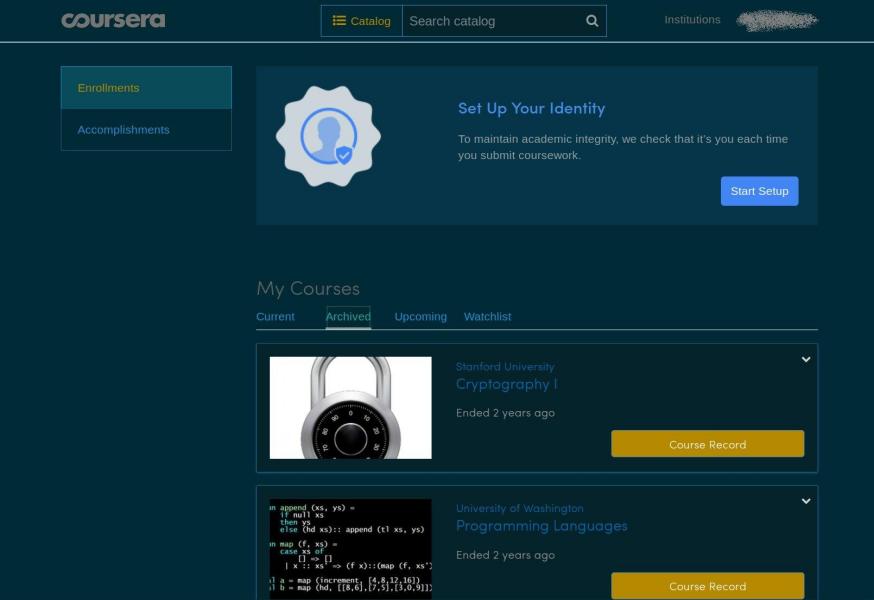Expand the Programming Languages course card chevron

pos(804,499)
